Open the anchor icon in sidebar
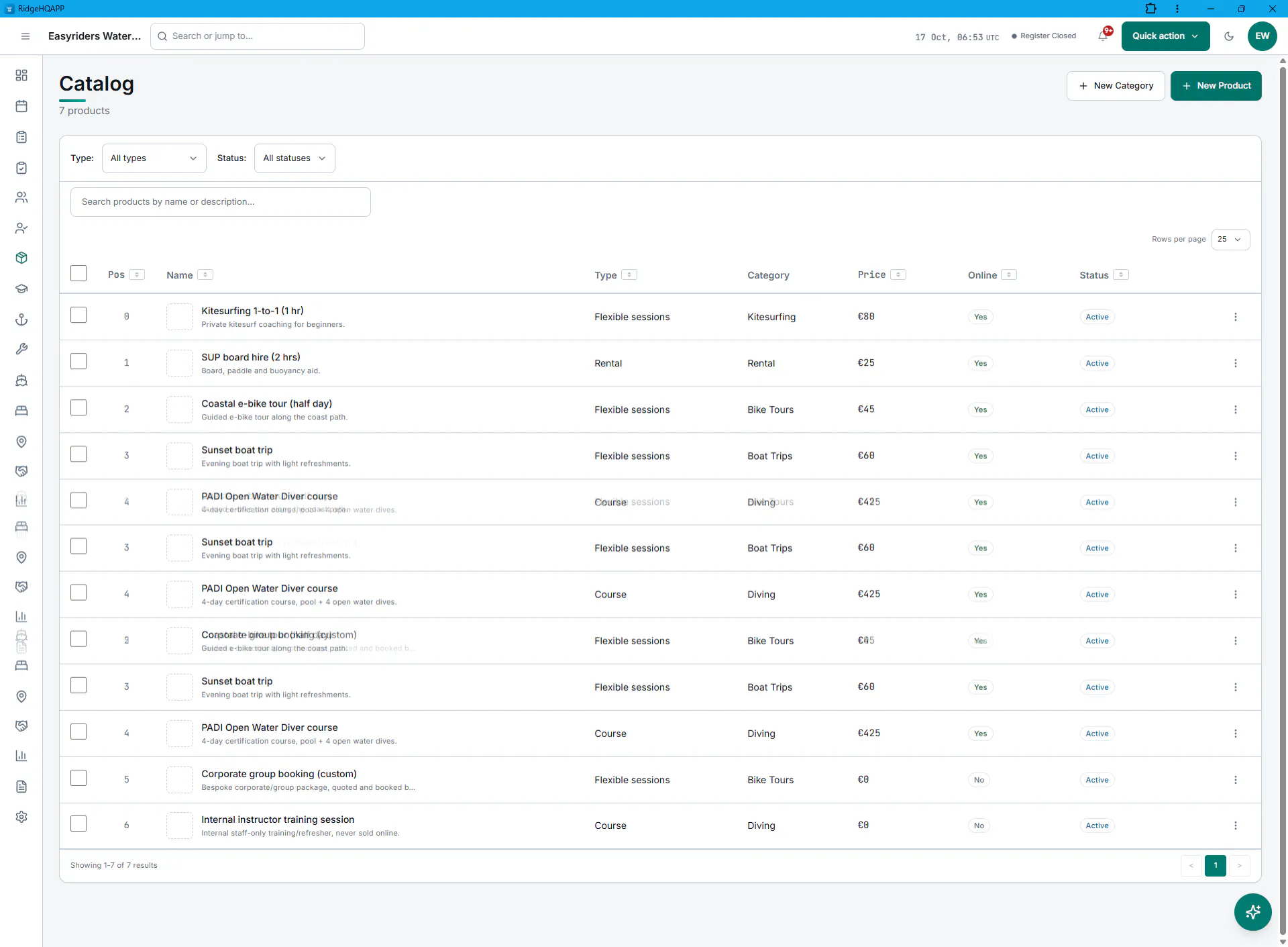1288x947 pixels. coord(21,319)
